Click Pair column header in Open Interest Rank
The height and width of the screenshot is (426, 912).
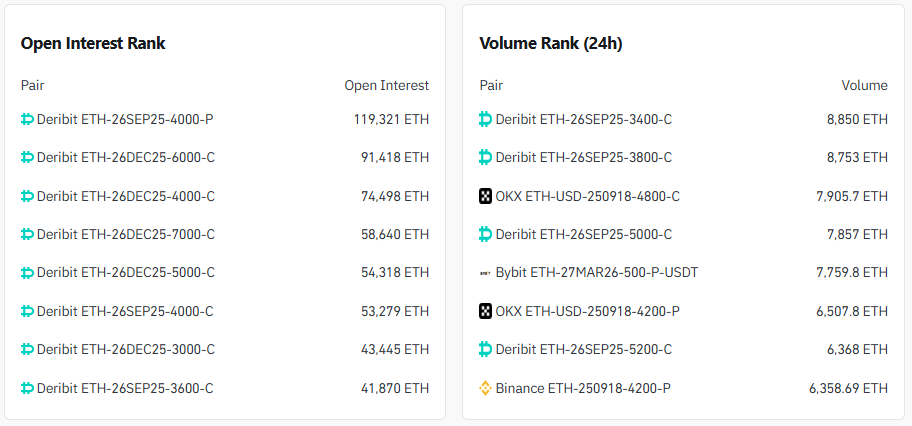[x=33, y=86]
